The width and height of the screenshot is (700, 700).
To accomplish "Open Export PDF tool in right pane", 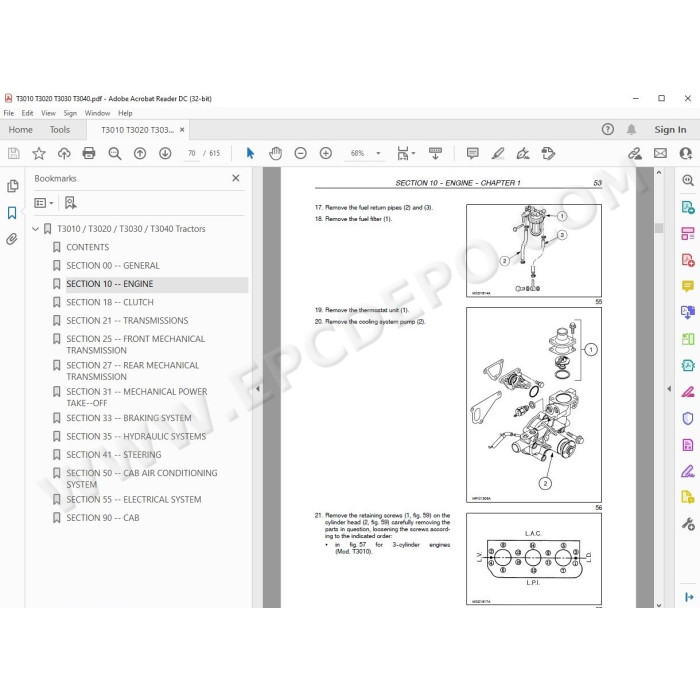I will click(688, 207).
